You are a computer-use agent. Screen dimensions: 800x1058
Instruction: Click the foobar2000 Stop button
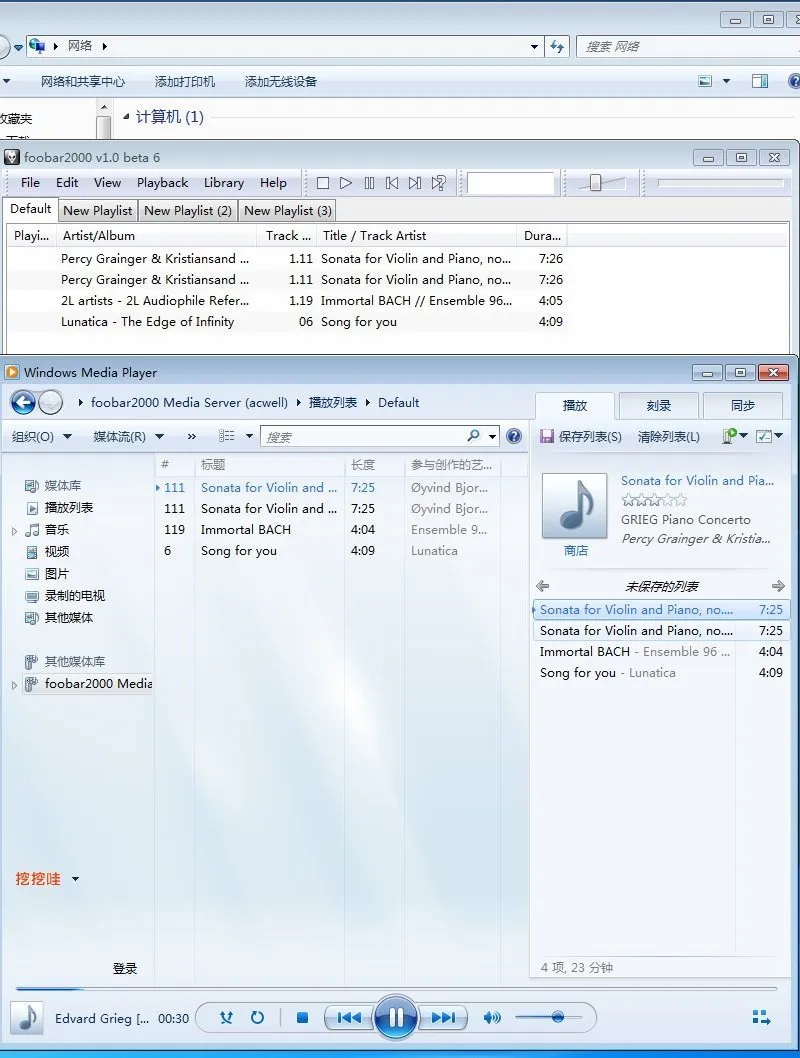pyautogui.click(x=323, y=183)
